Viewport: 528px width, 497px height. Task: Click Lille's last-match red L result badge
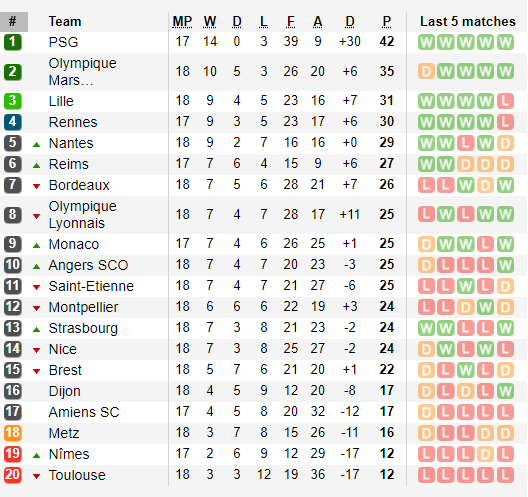[505, 101]
